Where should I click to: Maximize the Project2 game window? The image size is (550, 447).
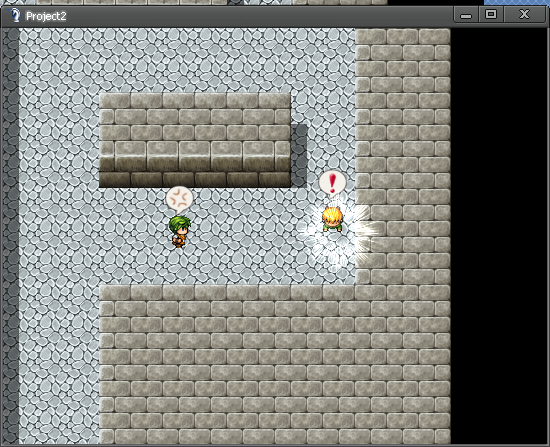[x=491, y=15]
